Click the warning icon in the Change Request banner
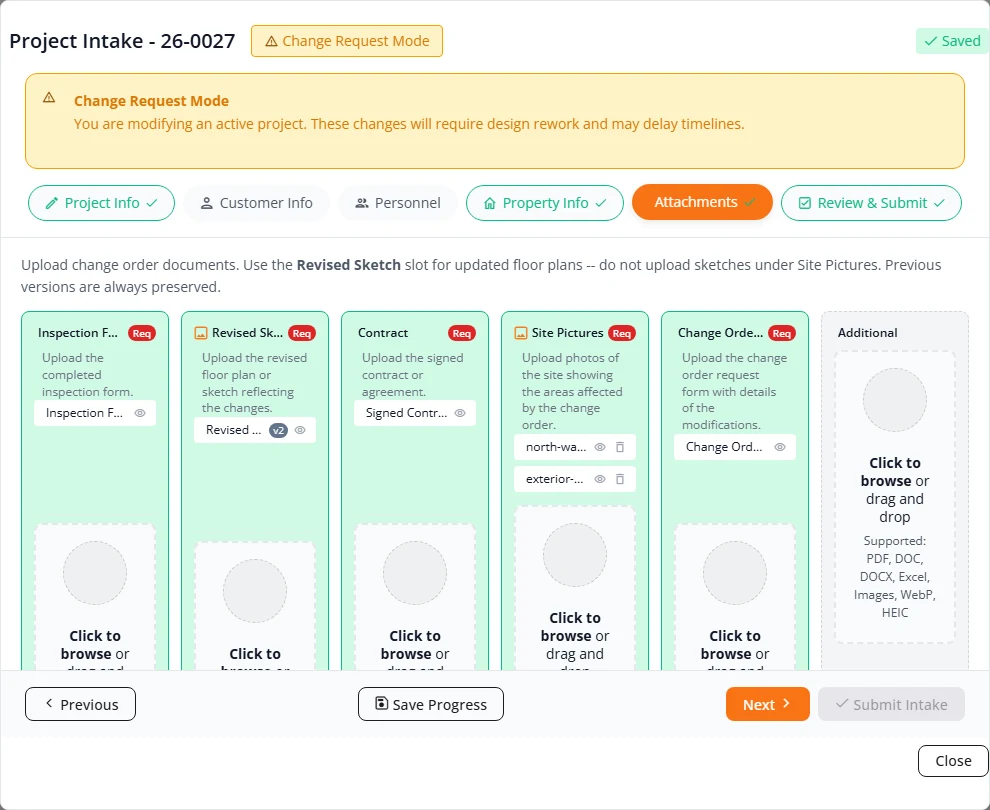Viewport: 990px width, 810px height. pos(49,98)
